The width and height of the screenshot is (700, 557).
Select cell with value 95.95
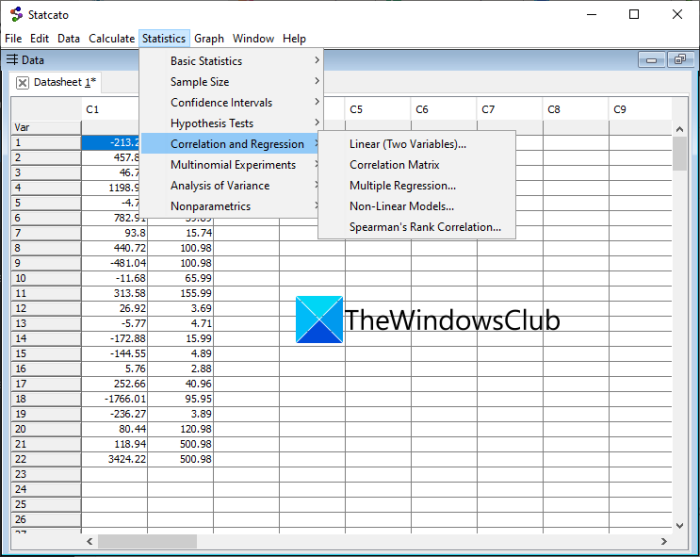[180, 399]
